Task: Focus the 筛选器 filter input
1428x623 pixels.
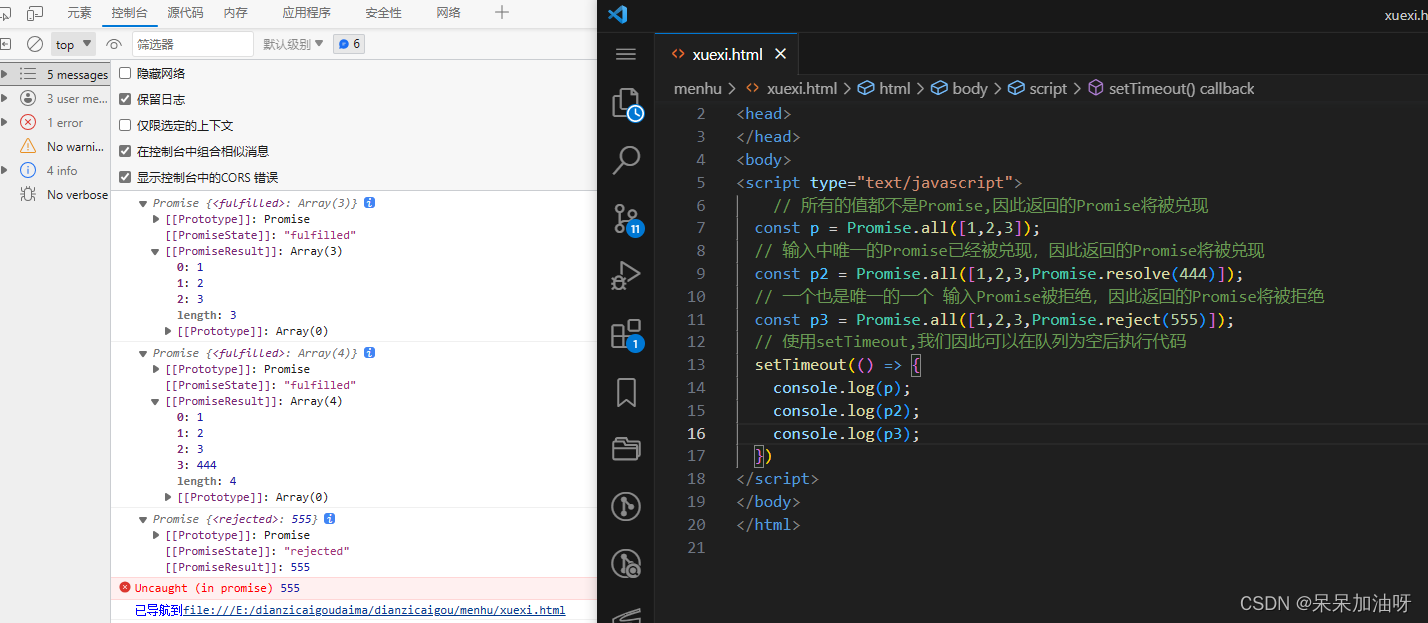Action: pos(193,44)
